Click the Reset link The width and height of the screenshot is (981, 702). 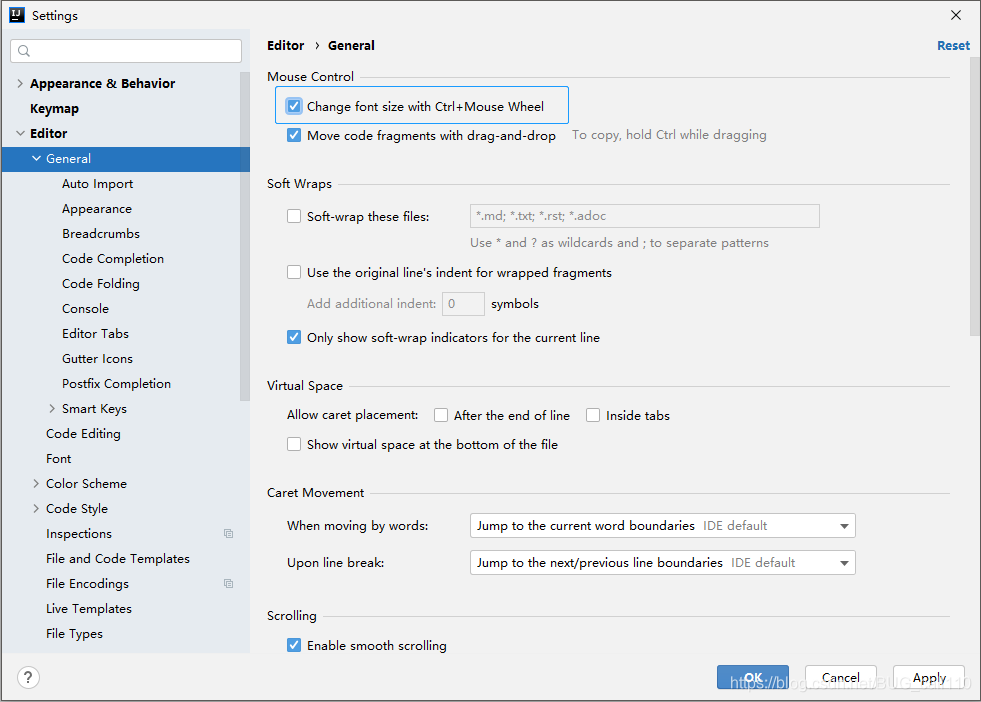(x=952, y=45)
